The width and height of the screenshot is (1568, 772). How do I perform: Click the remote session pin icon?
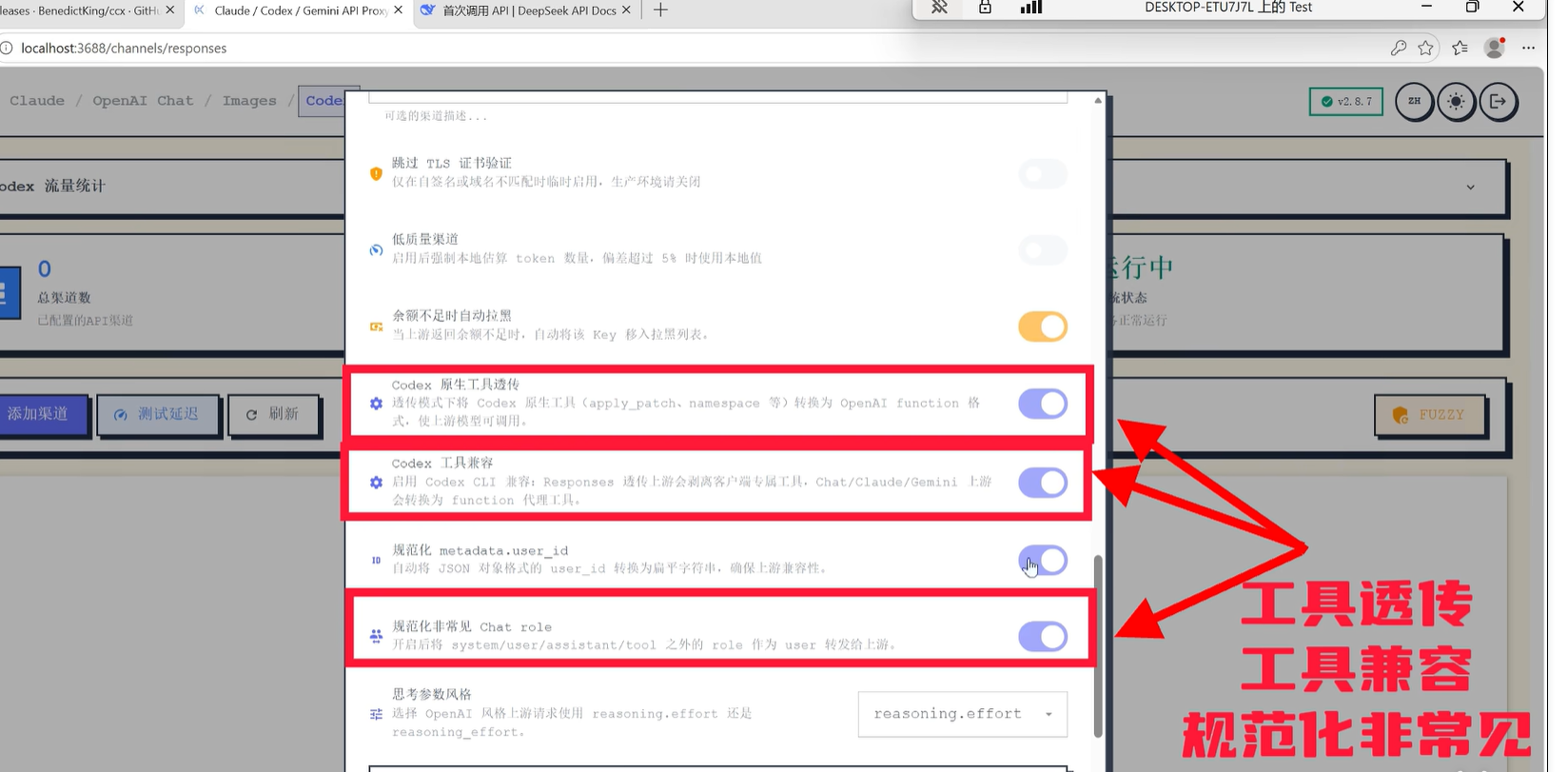coord(939,8)
